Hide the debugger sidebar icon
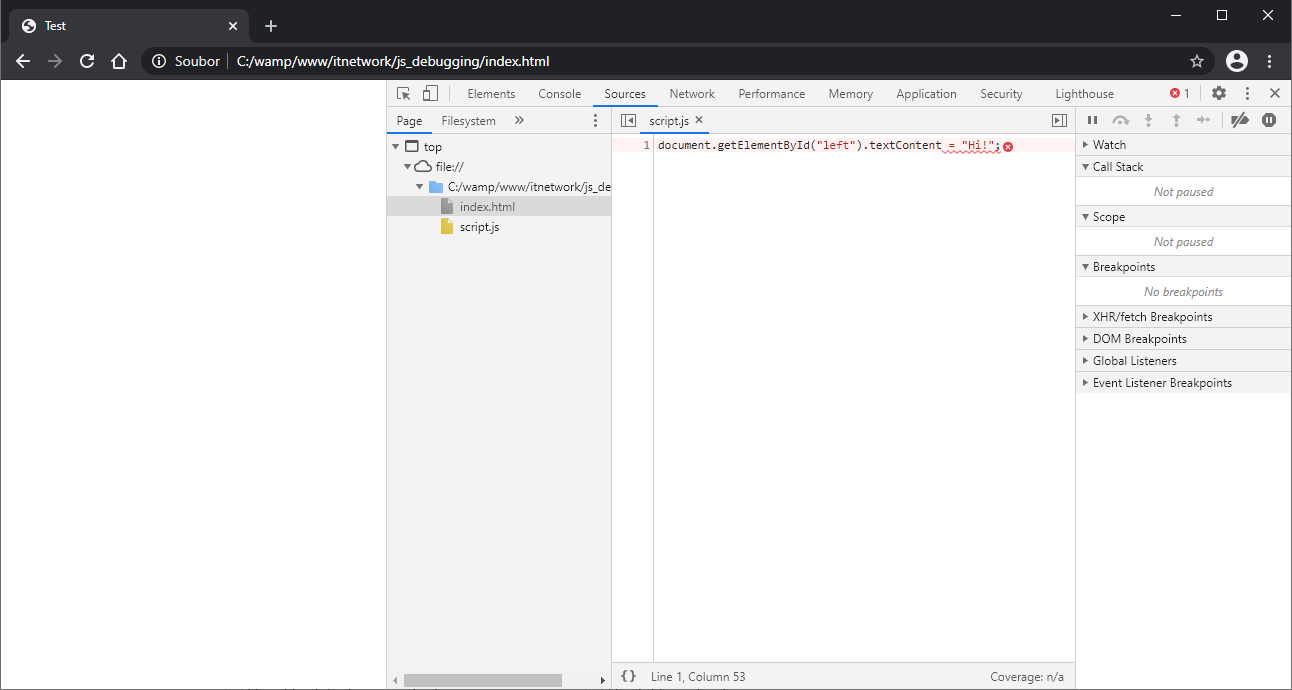1292x690 pixels. [x=1059, y=120]
